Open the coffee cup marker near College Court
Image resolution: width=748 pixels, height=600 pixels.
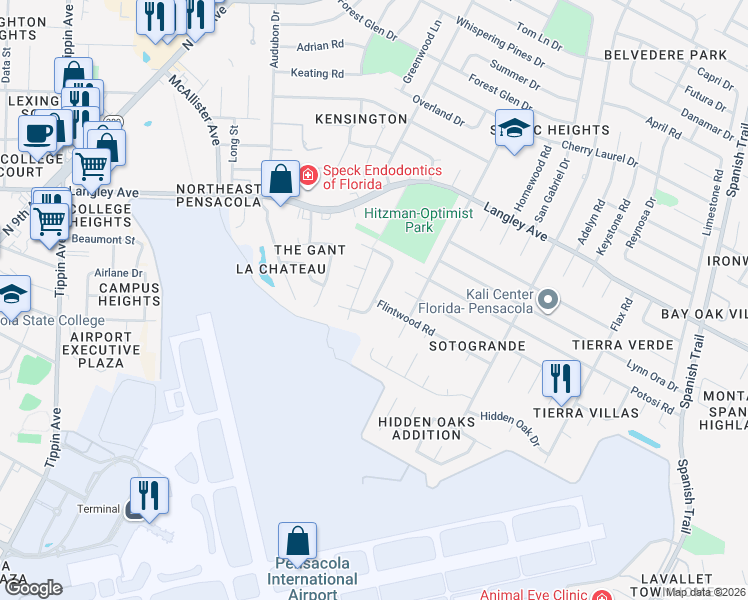(37, 135)
